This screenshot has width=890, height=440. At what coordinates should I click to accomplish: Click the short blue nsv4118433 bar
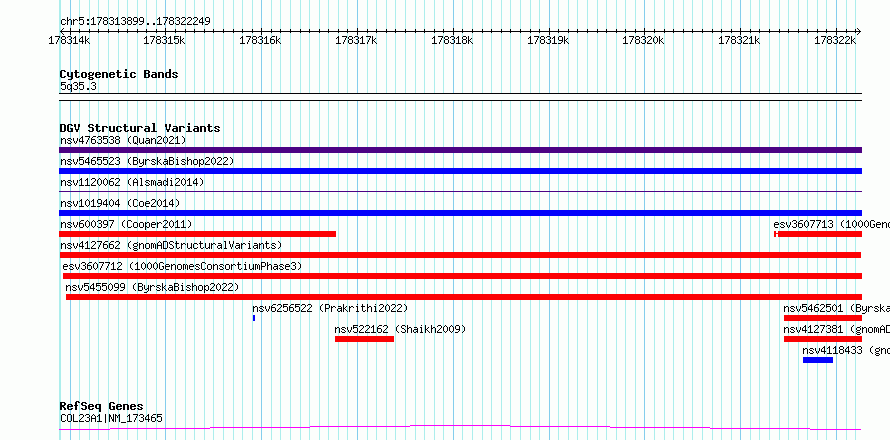coord(818,360)
